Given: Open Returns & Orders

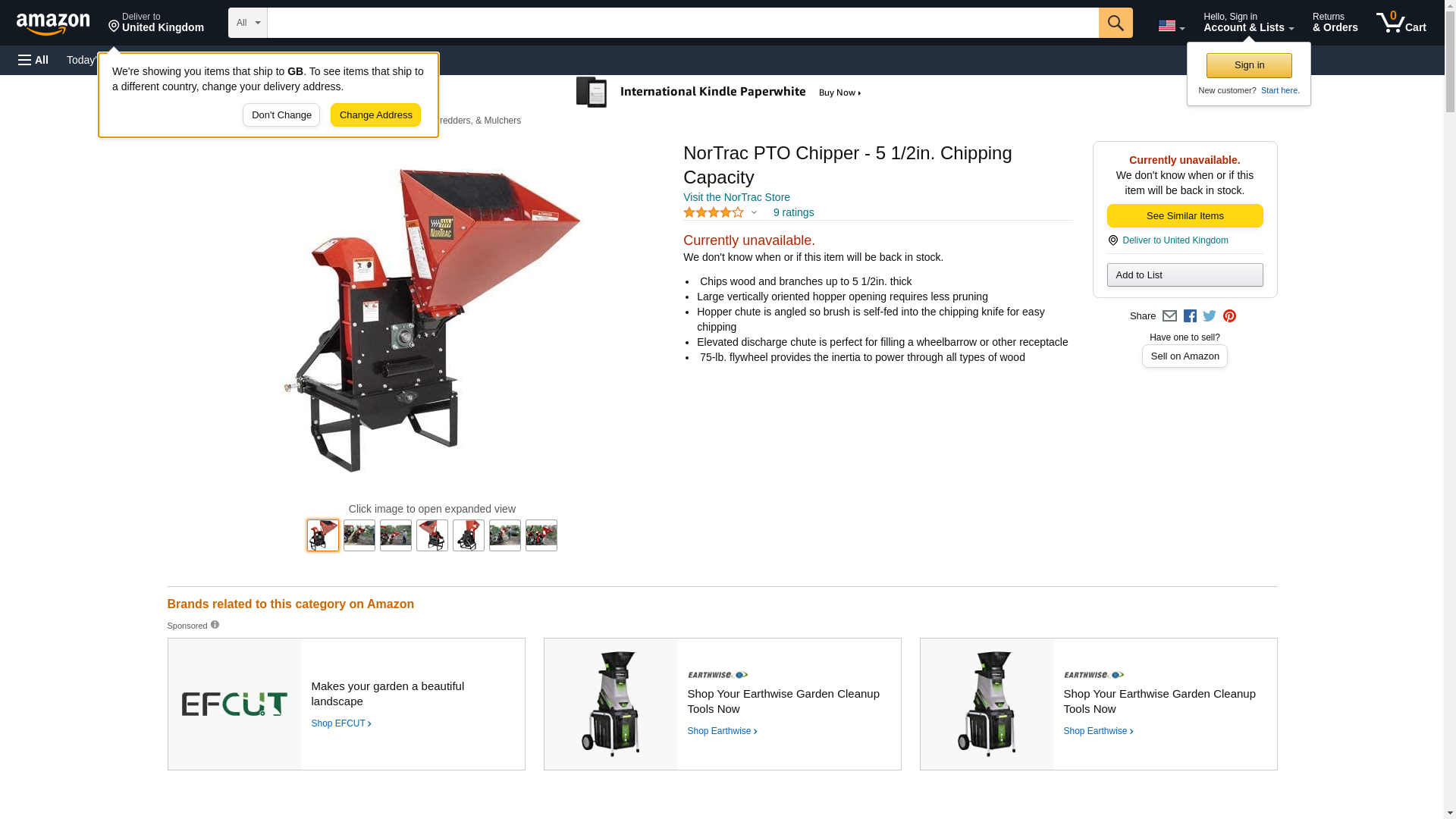Looking at the screenshot, I should coord(1335,22).
